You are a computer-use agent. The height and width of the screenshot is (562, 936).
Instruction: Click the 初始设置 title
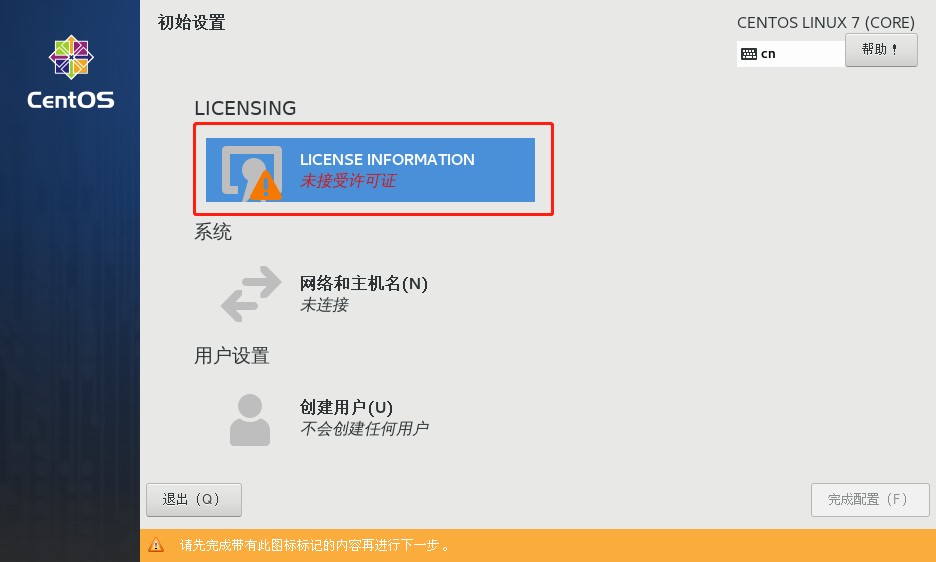click(192, 23)
